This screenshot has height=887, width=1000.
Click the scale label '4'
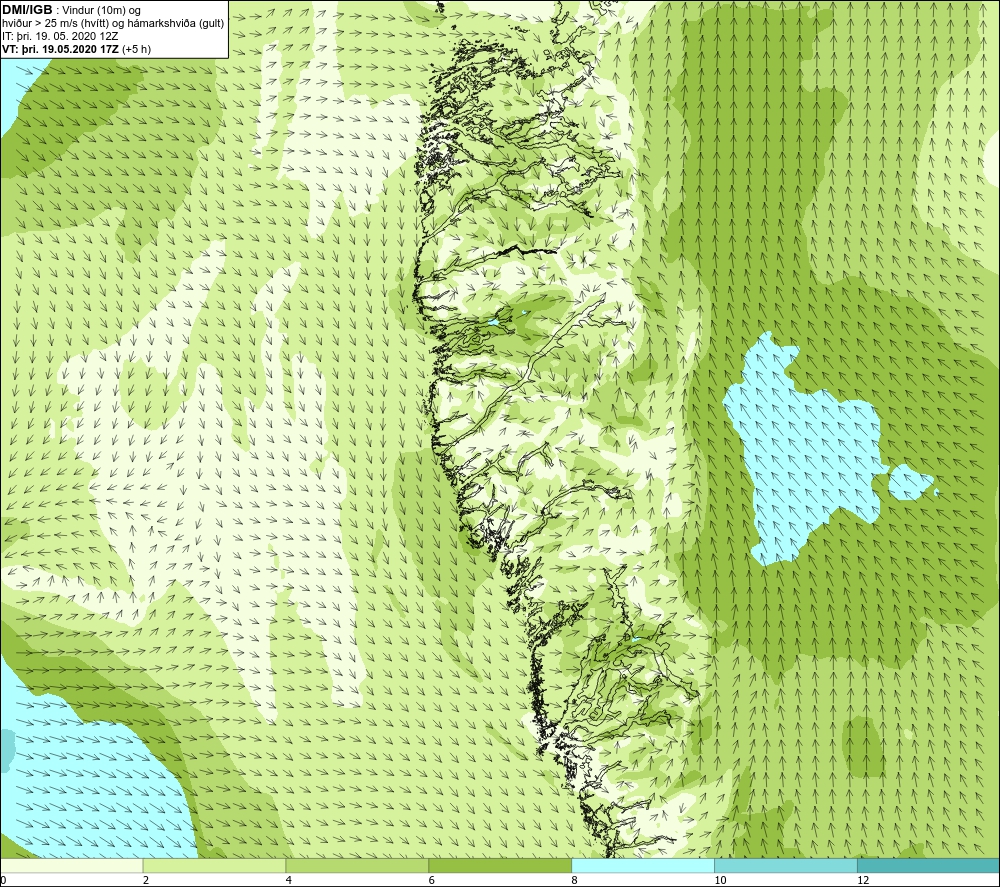click(x=289, y=881)
